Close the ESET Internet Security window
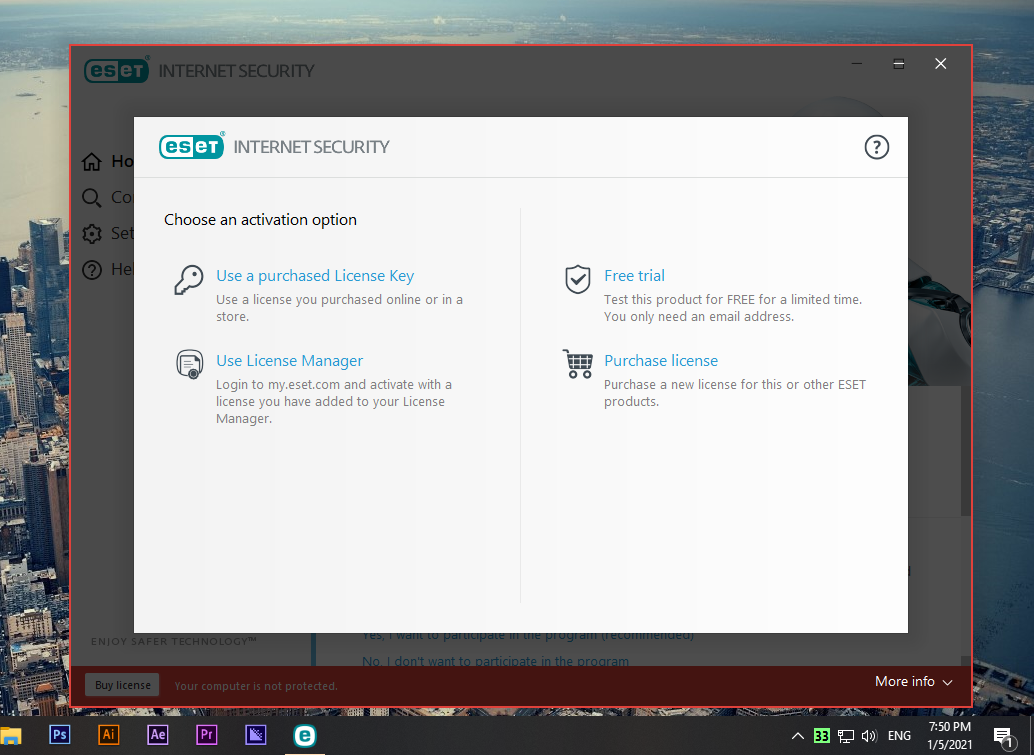 click(941, 63)
